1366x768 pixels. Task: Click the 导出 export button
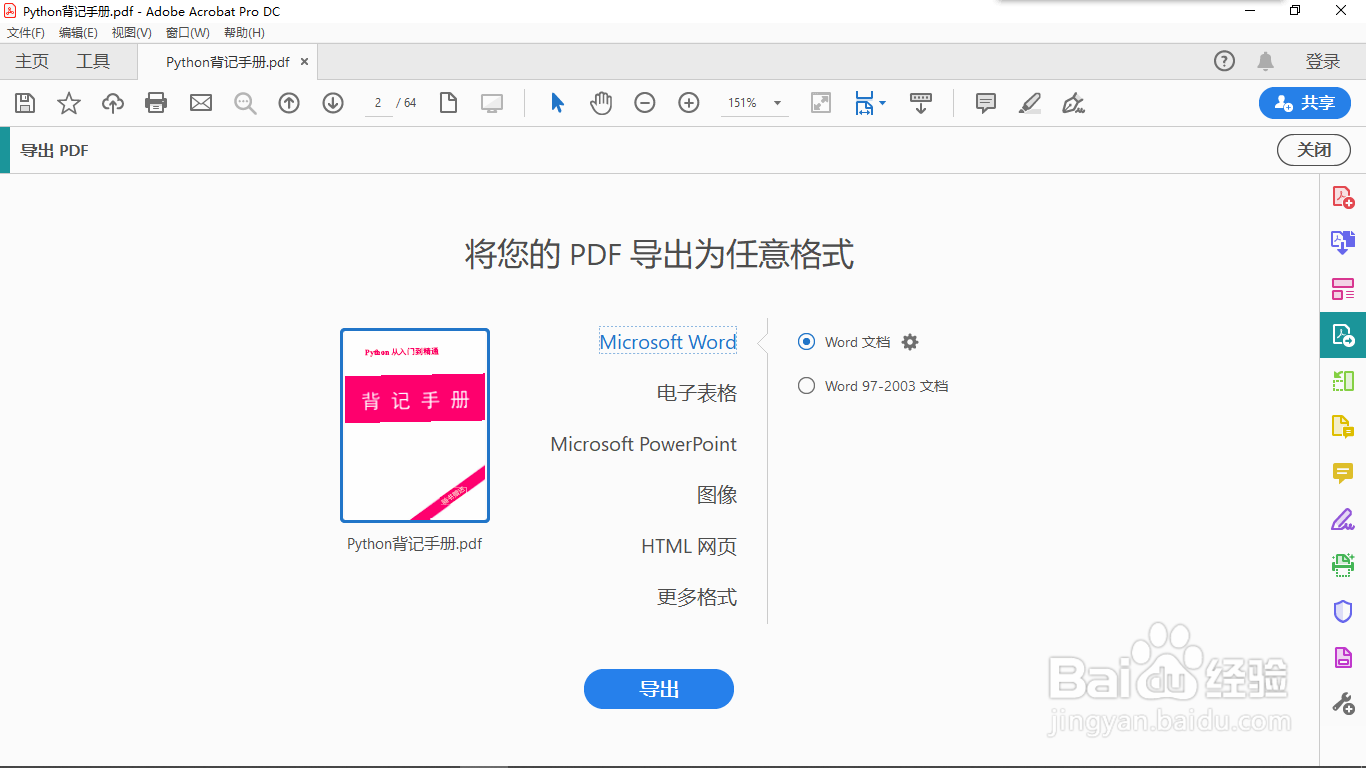pos(658,689)
